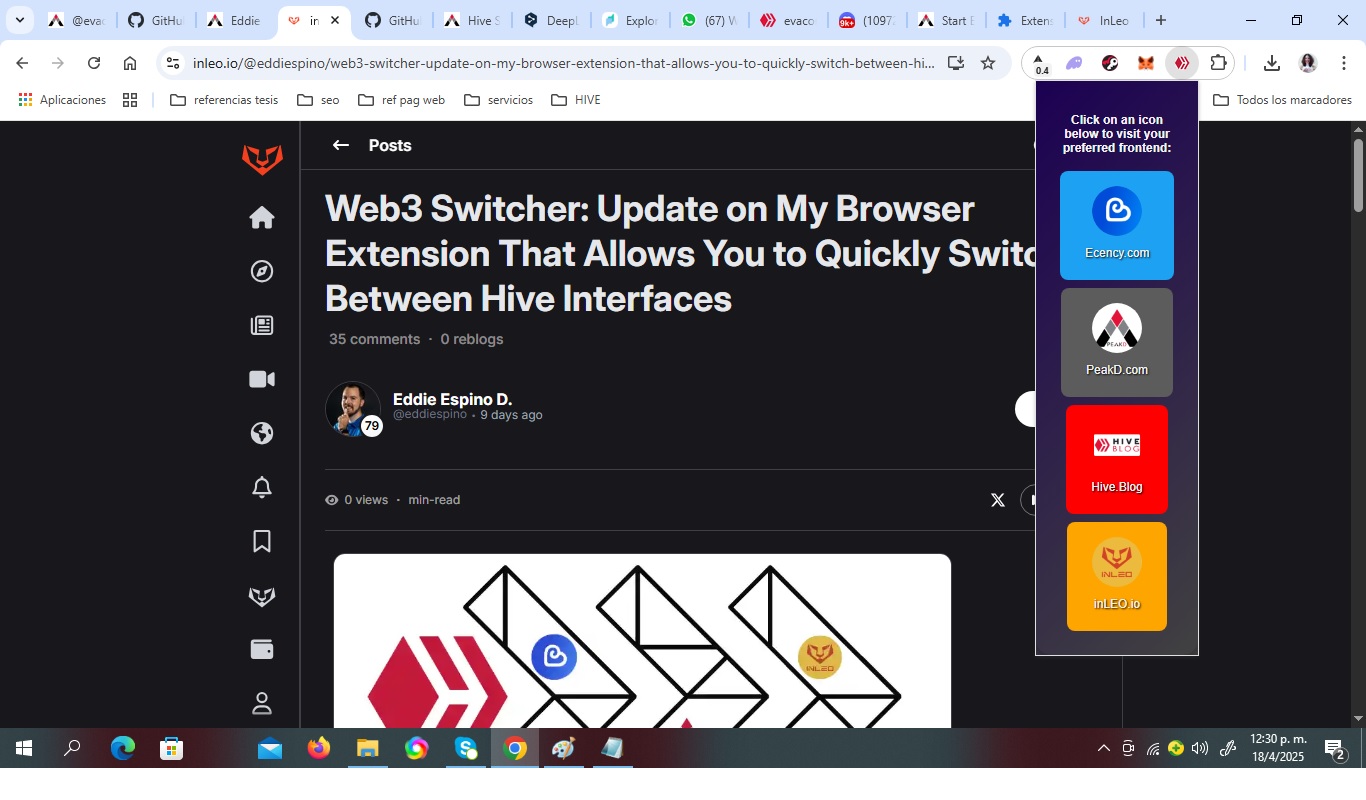Open Ecency.com frontend in extension popup
This screenshot has width=1366, height=800.
coord(1116,225)
